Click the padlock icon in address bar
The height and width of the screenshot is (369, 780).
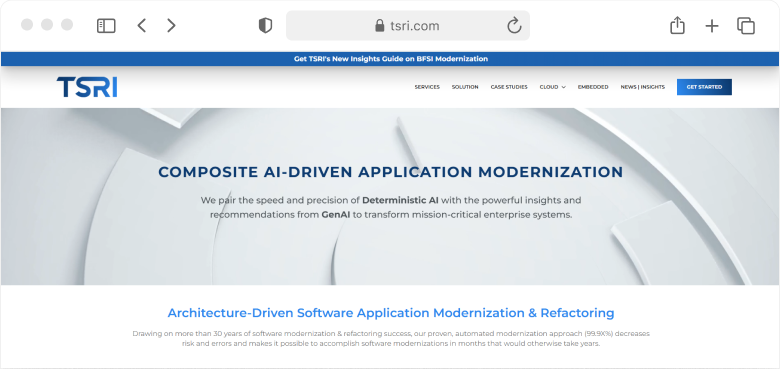pos(380,25)
